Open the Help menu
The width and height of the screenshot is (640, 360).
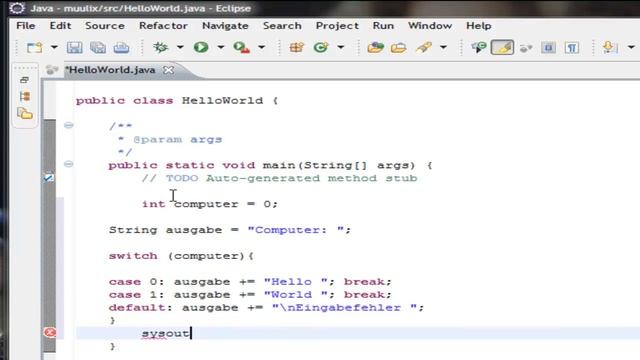click(479, 26)
